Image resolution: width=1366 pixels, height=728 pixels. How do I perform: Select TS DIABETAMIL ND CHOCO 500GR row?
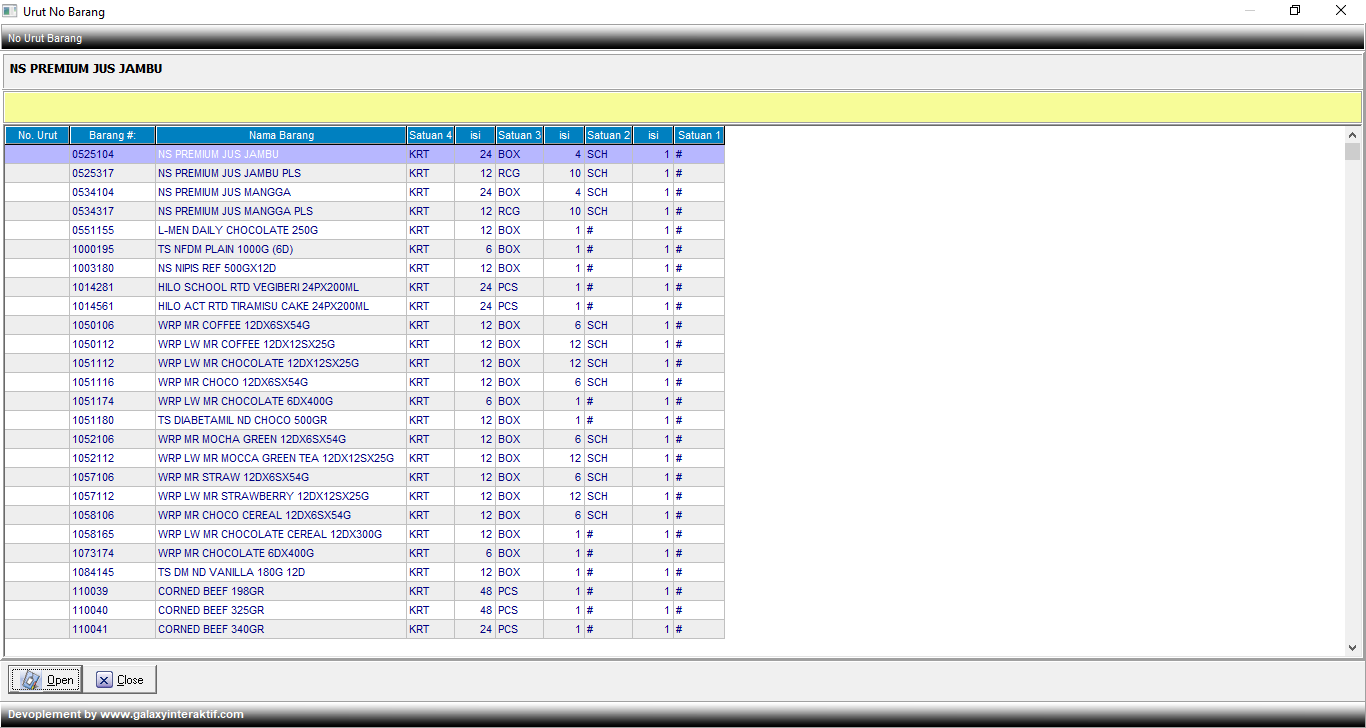242,420
